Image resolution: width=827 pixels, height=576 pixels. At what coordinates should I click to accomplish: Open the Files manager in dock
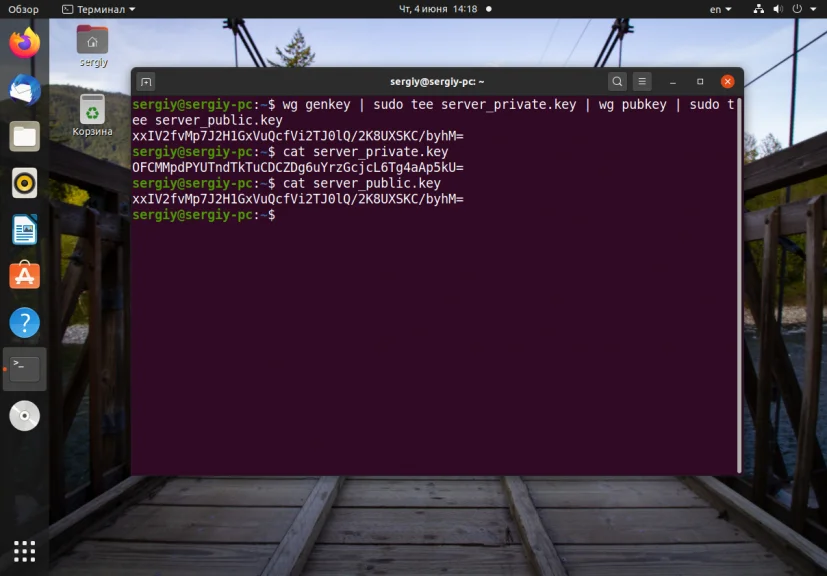24,137
